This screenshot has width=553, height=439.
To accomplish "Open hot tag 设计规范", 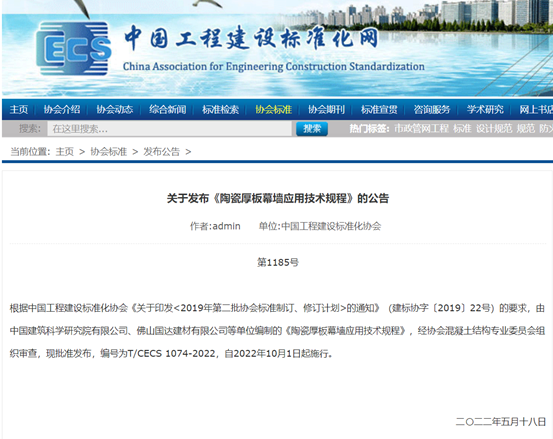I will coord(494,129).
